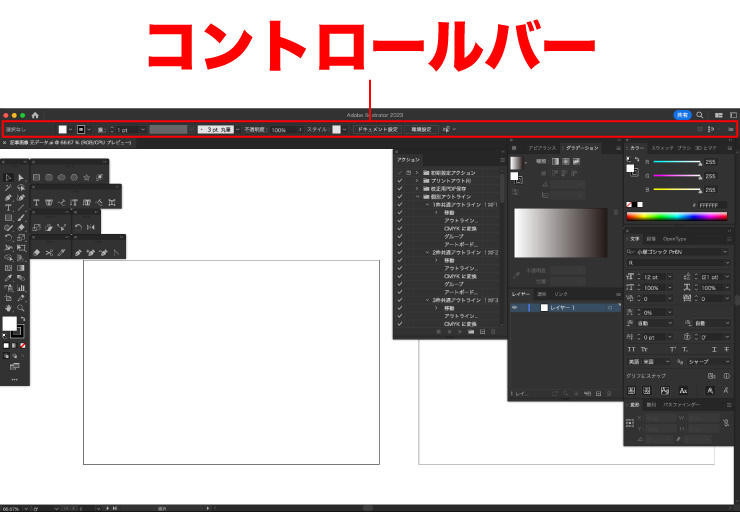Click the Change Screen Mode icon

coord(14,367)
